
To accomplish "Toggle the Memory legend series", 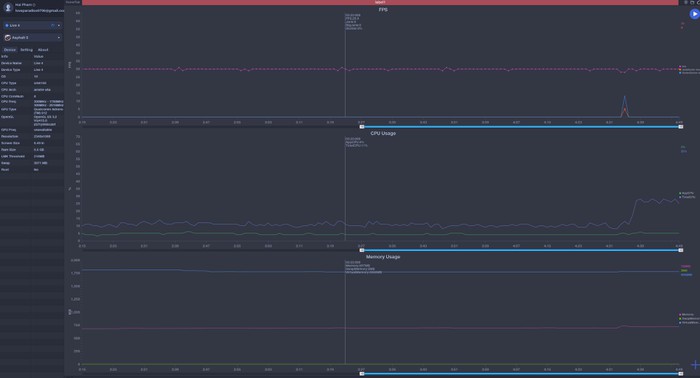I will [x=687, y=315].
